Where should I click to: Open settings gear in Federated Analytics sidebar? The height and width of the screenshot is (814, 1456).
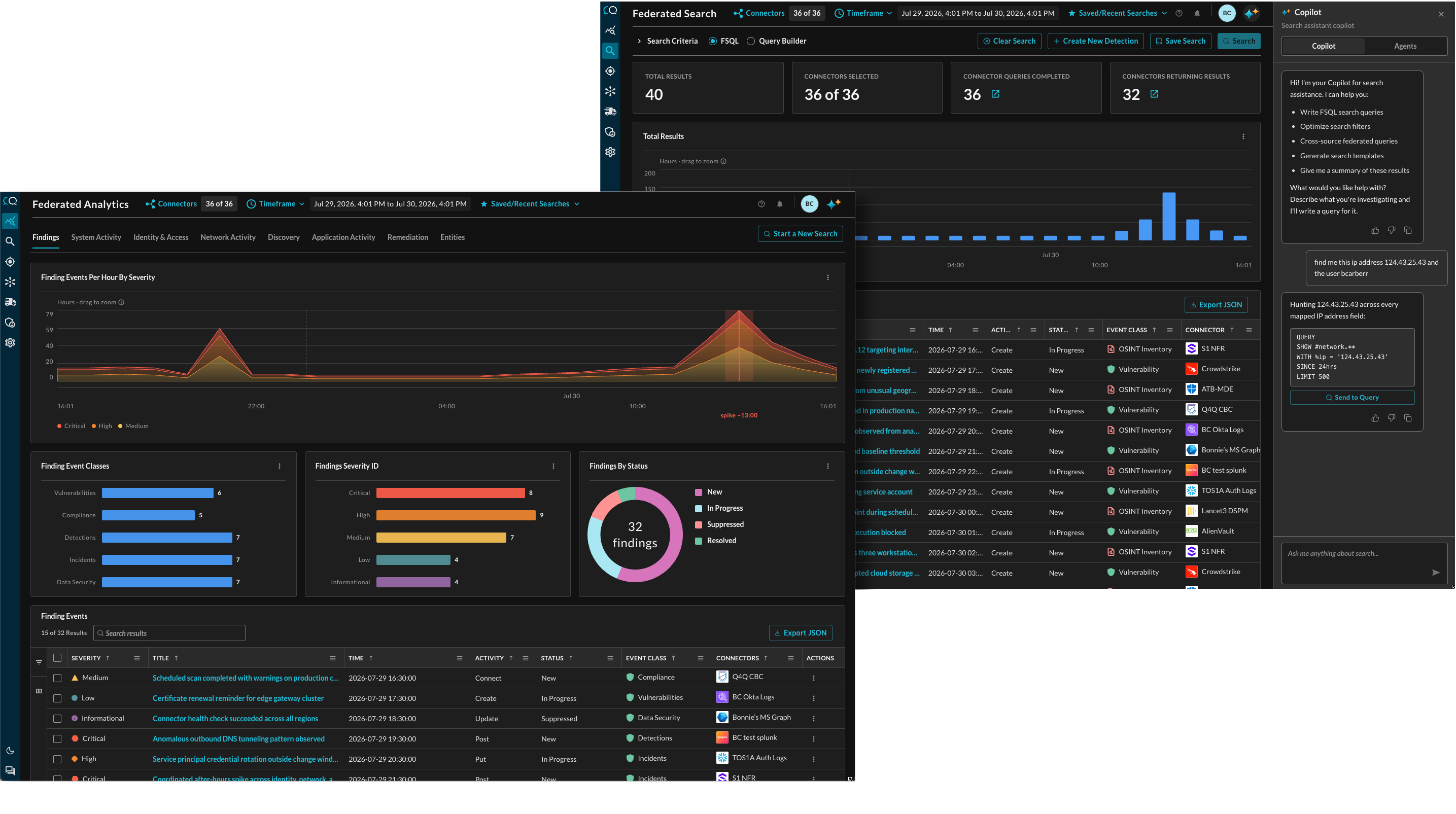click(10, 343)
